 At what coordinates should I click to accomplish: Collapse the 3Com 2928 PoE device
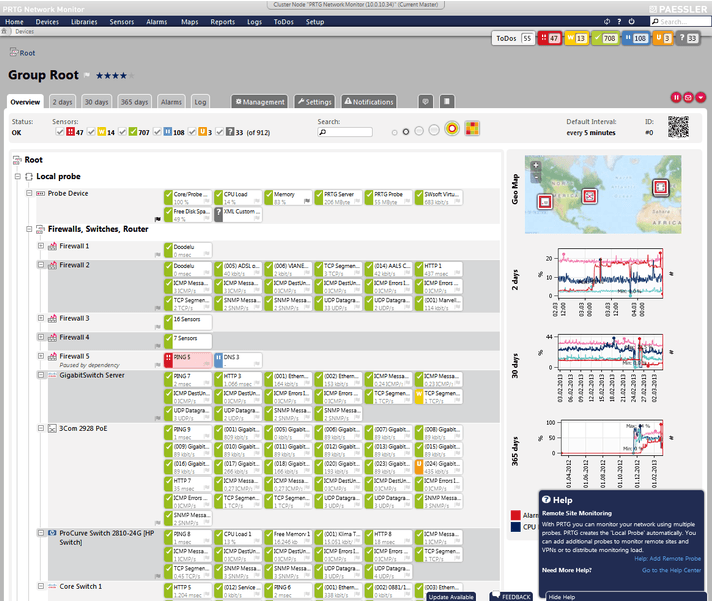pyautogui.click(x=41, y=428)
